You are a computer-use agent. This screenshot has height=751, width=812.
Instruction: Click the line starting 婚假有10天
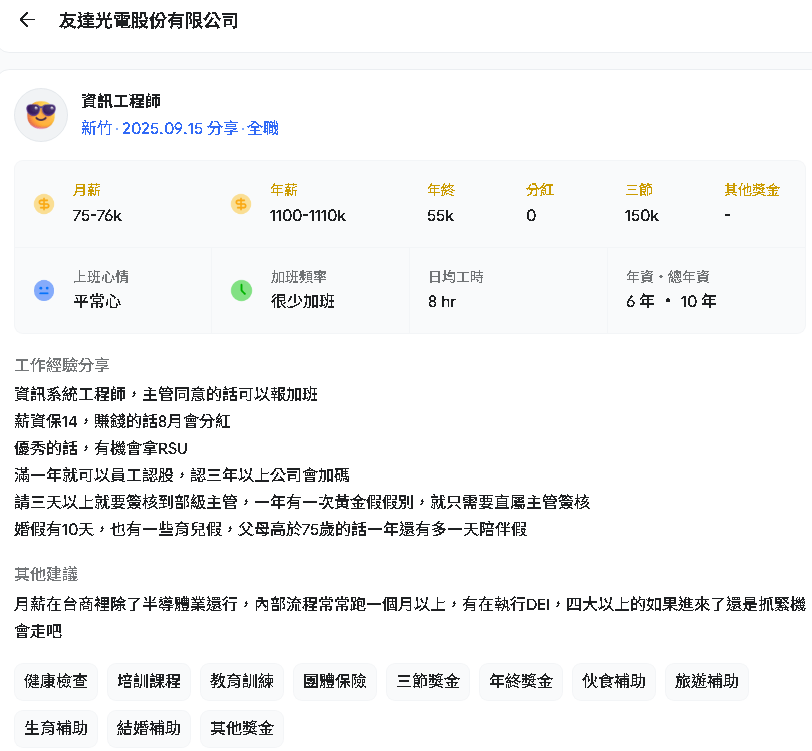pos(271,529)
